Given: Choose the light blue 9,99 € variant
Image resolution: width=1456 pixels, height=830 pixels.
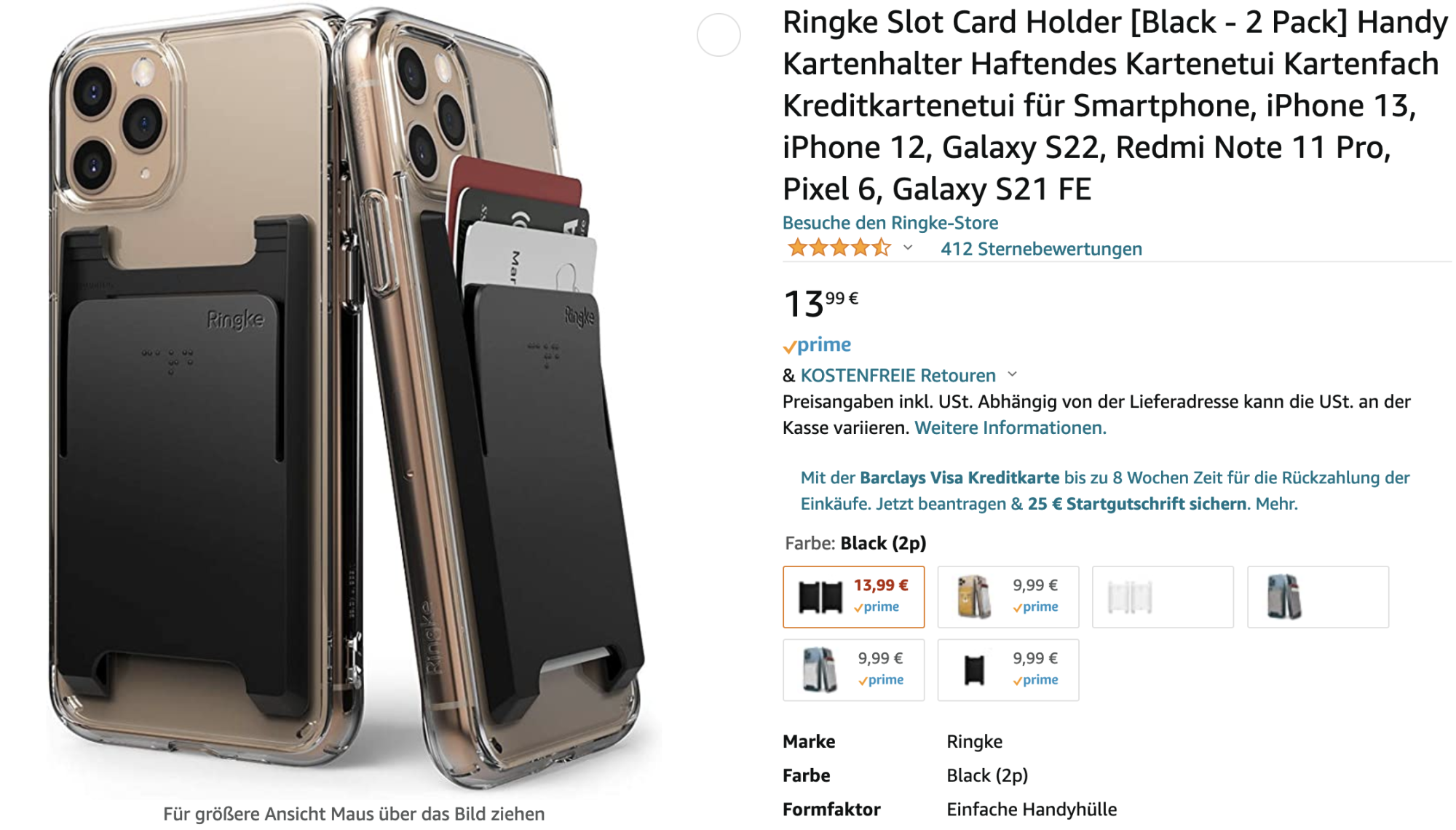Looking at the screenshot, I should tap(853, 670).
